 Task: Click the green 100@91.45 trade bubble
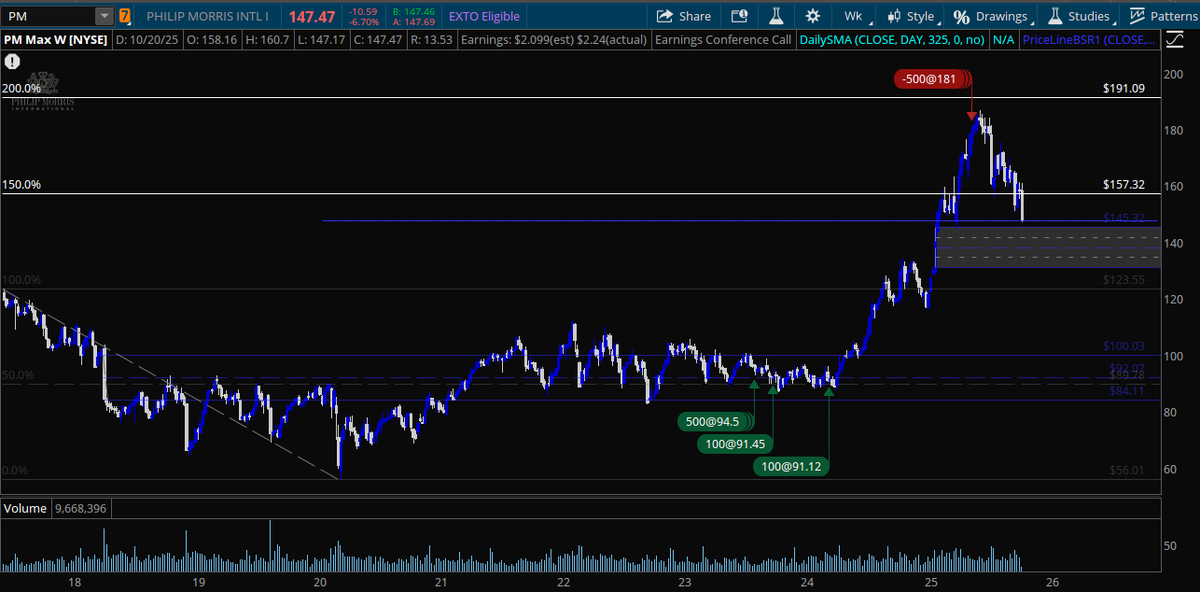[735, 443]
